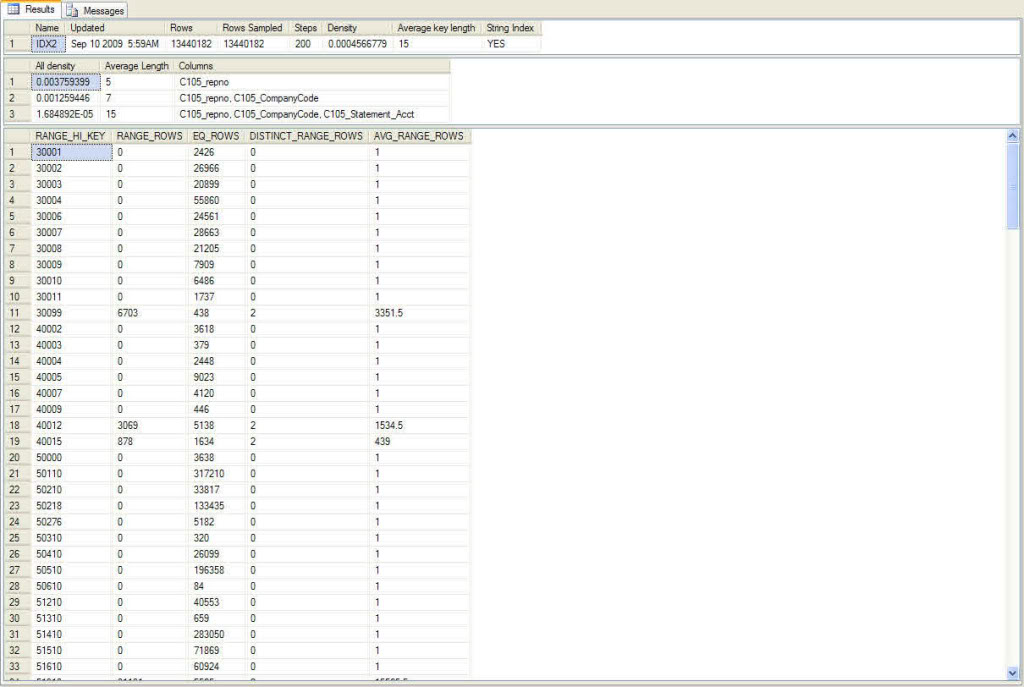Screen dimensions: 1024x687
Task: Select the Rows Sampled column header
Action: [x=254, y=28]
